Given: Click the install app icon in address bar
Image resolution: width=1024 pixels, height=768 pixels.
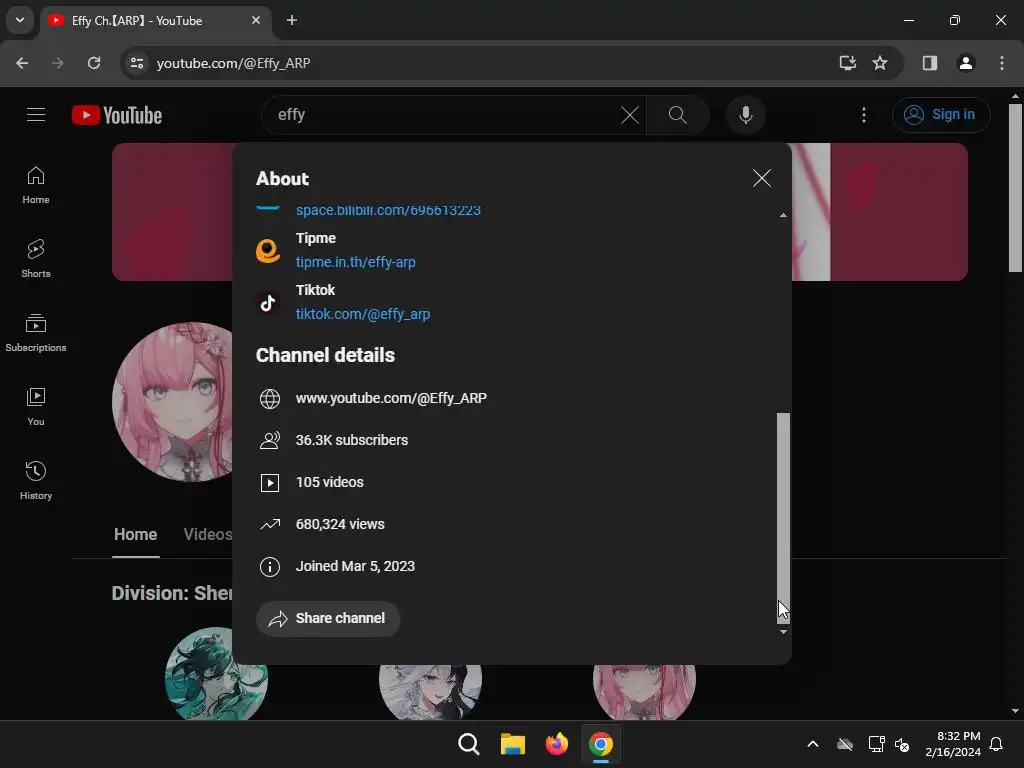Looking at the screenshot, I should coord(847,63).
